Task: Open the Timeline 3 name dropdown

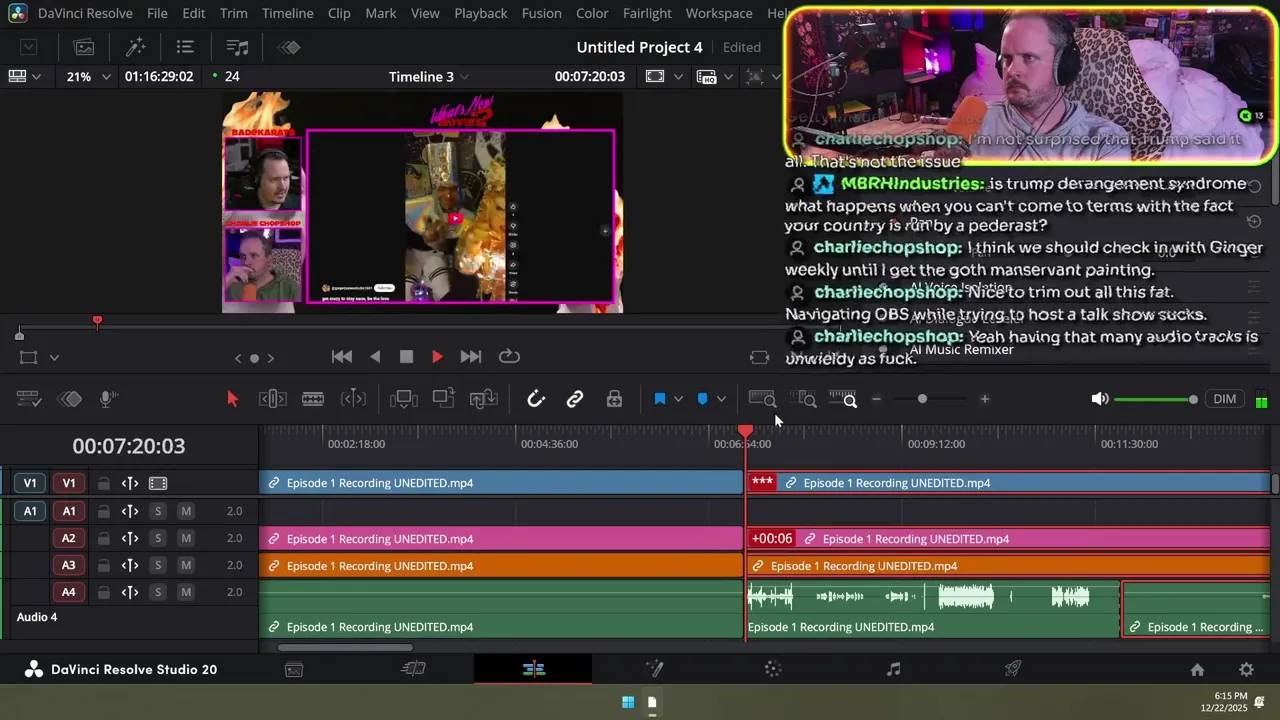Action: point(429,76)
